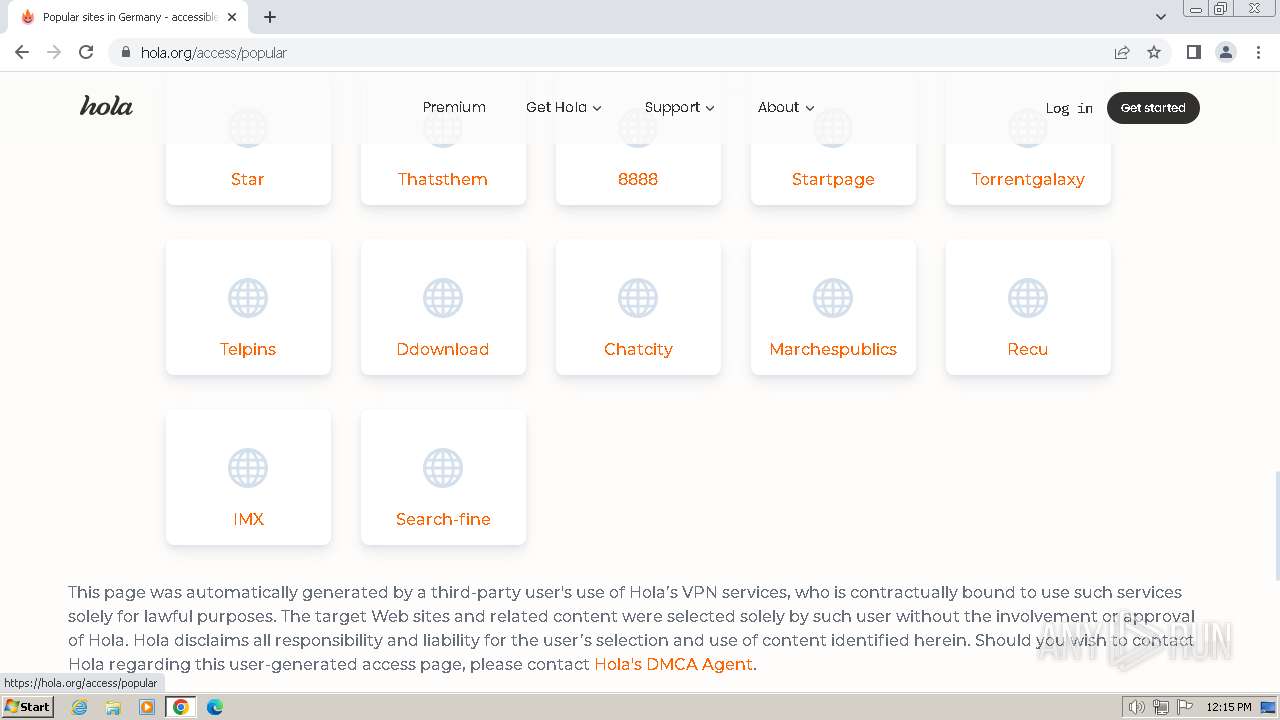This screenshot has width=1280, height=720.
Task: Click the Get started button
Action: pos(1153,108)
